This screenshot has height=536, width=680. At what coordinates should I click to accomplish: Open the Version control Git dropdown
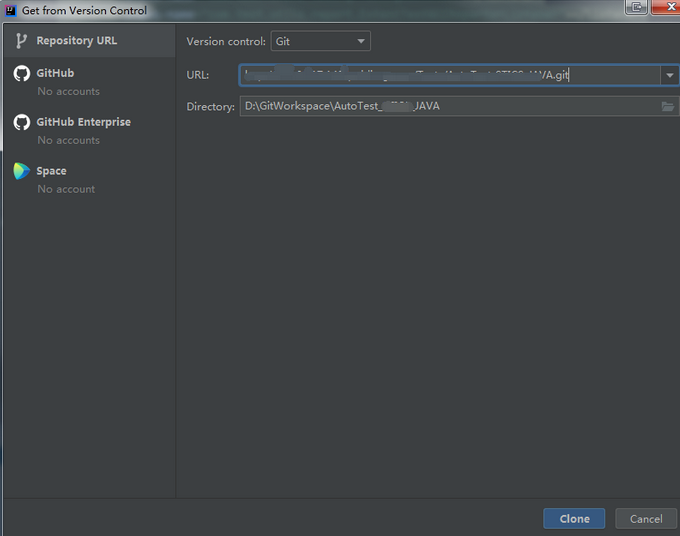tap(320, 41)
